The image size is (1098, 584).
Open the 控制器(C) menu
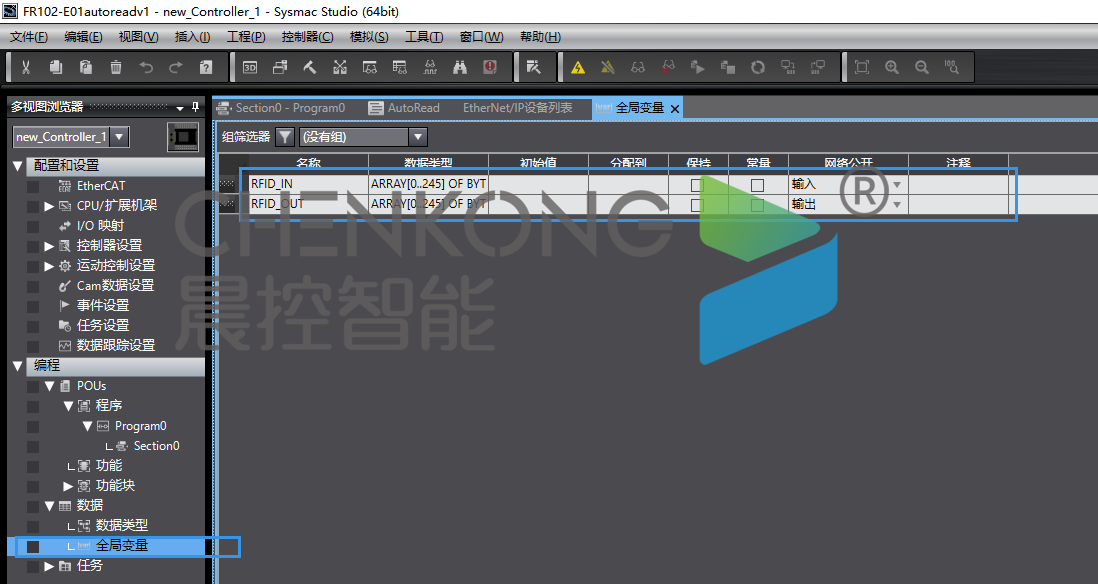pyautogui.click(x=307, y=36)
